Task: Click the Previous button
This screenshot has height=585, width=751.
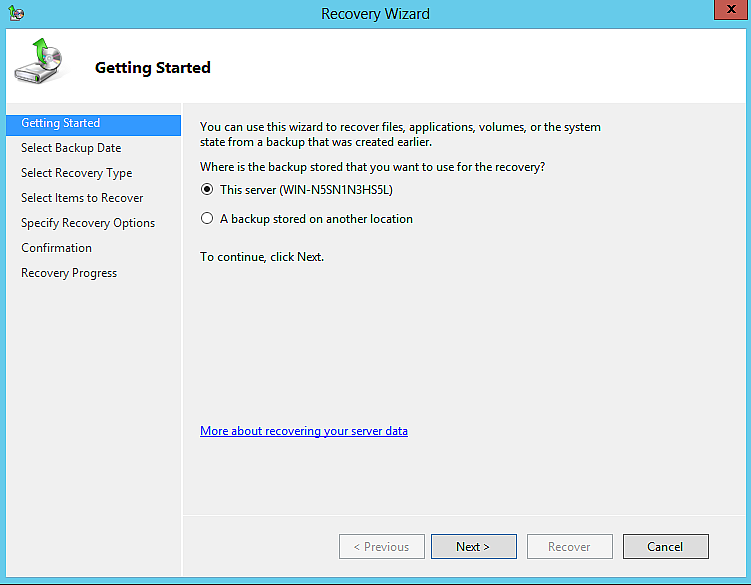Action: pos(382,547)
